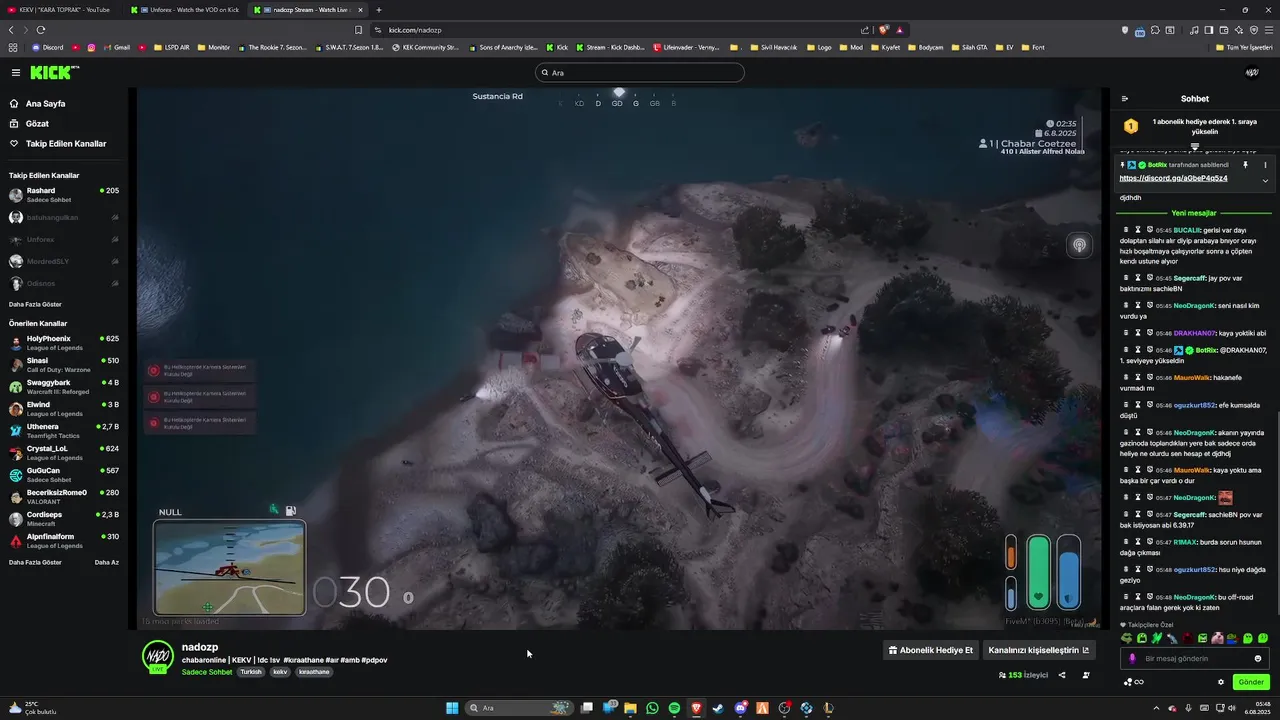Screen dimensions: 1280x720
Task: Open the Windows Start button
Action: tap(452, 708)
